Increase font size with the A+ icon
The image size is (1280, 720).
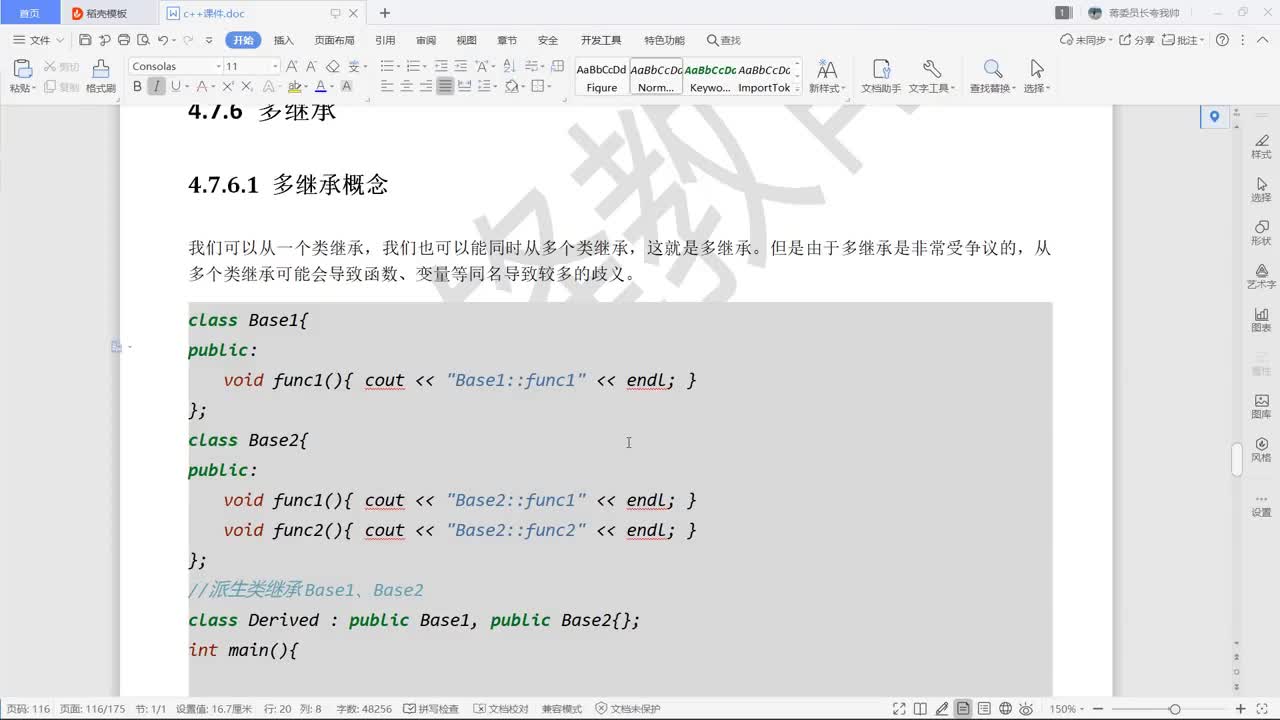tap(292, 66)
